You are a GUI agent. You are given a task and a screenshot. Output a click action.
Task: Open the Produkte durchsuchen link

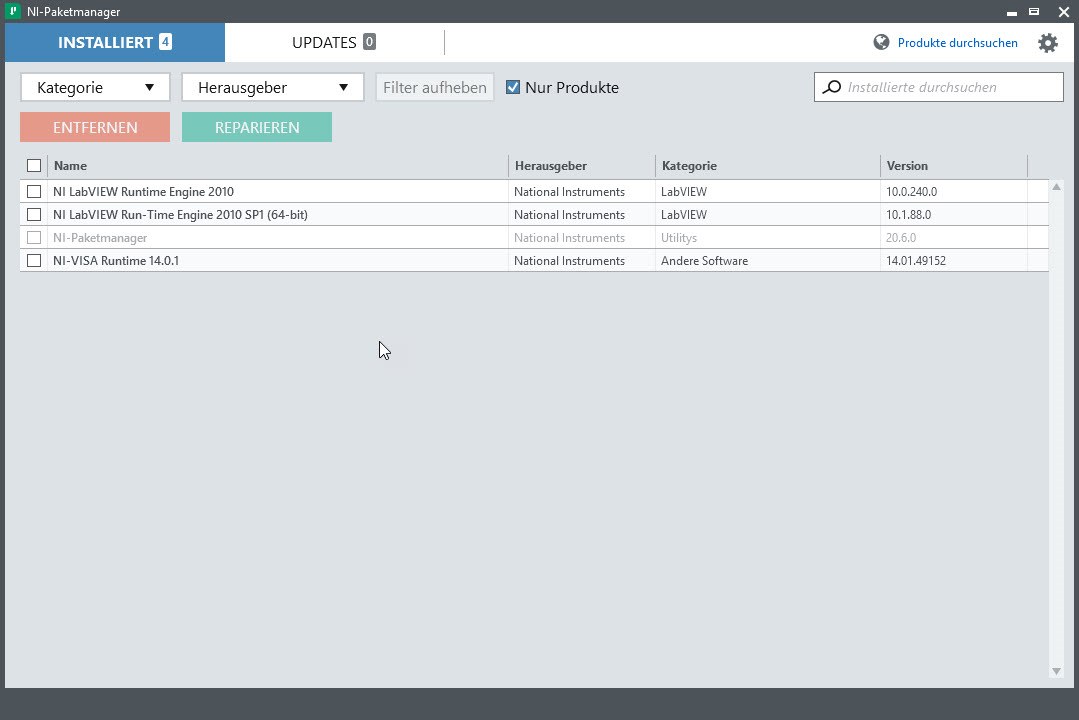click(x=957, y=43)
